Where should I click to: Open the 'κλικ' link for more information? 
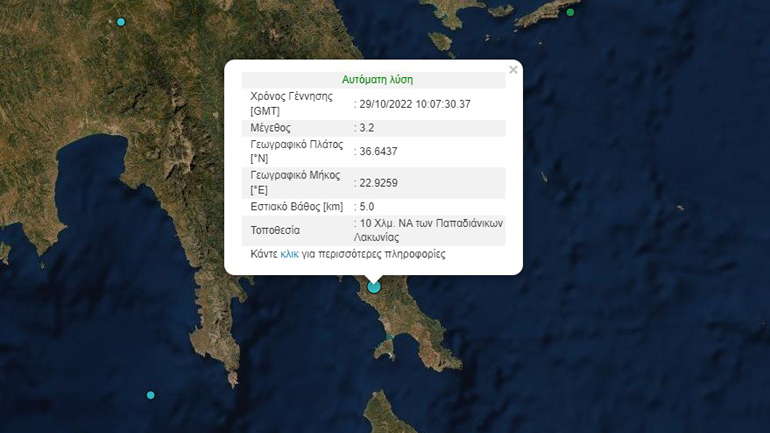(x=289, y=254)
